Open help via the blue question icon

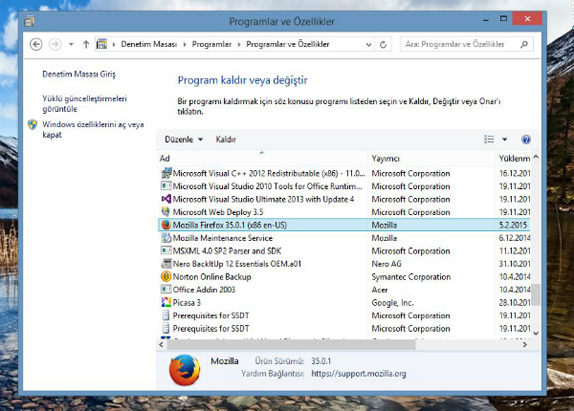[526, 139]
